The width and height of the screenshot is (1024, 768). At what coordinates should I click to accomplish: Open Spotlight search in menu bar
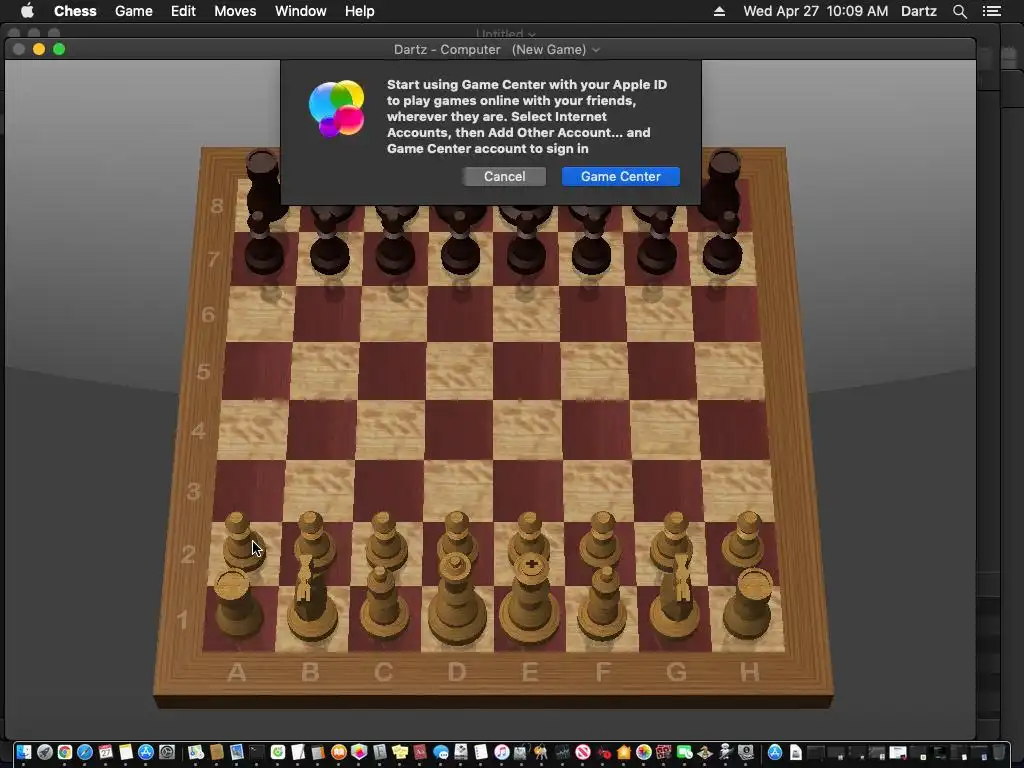(959, 11)
